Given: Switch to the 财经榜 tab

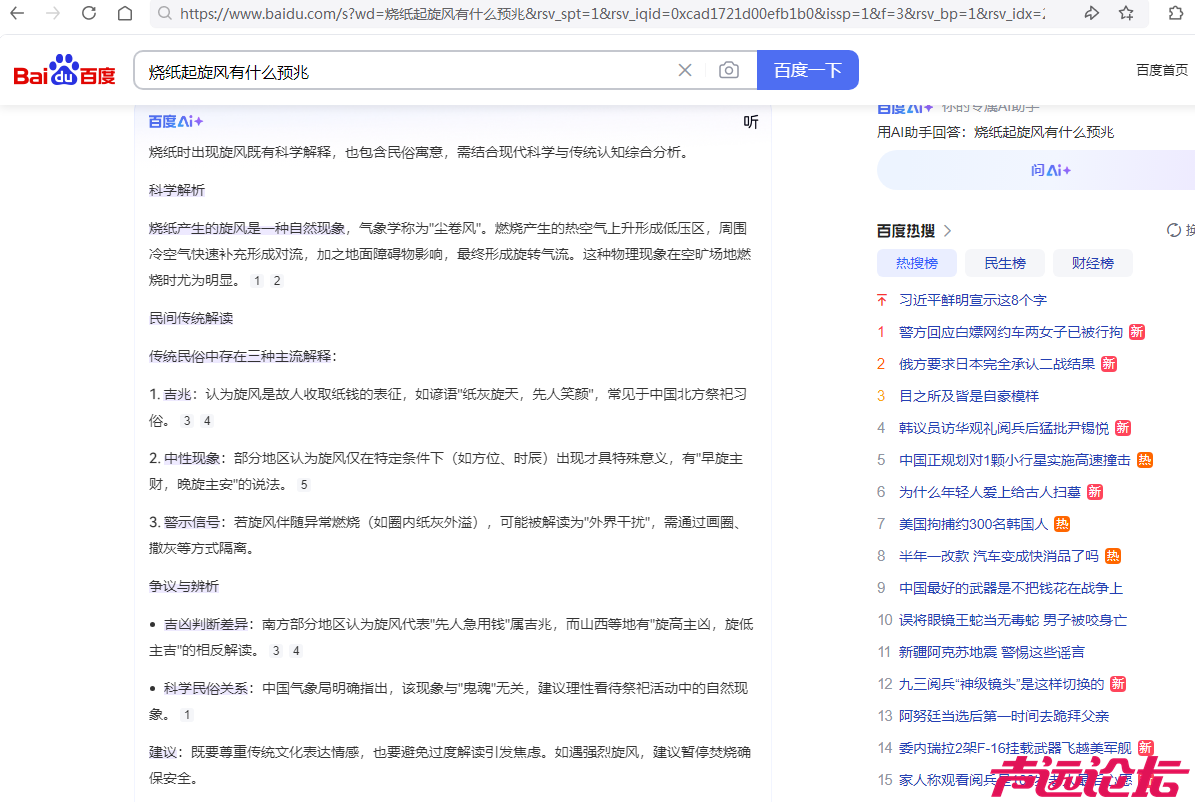Looking at the screenshot, I should (1092, 262).
